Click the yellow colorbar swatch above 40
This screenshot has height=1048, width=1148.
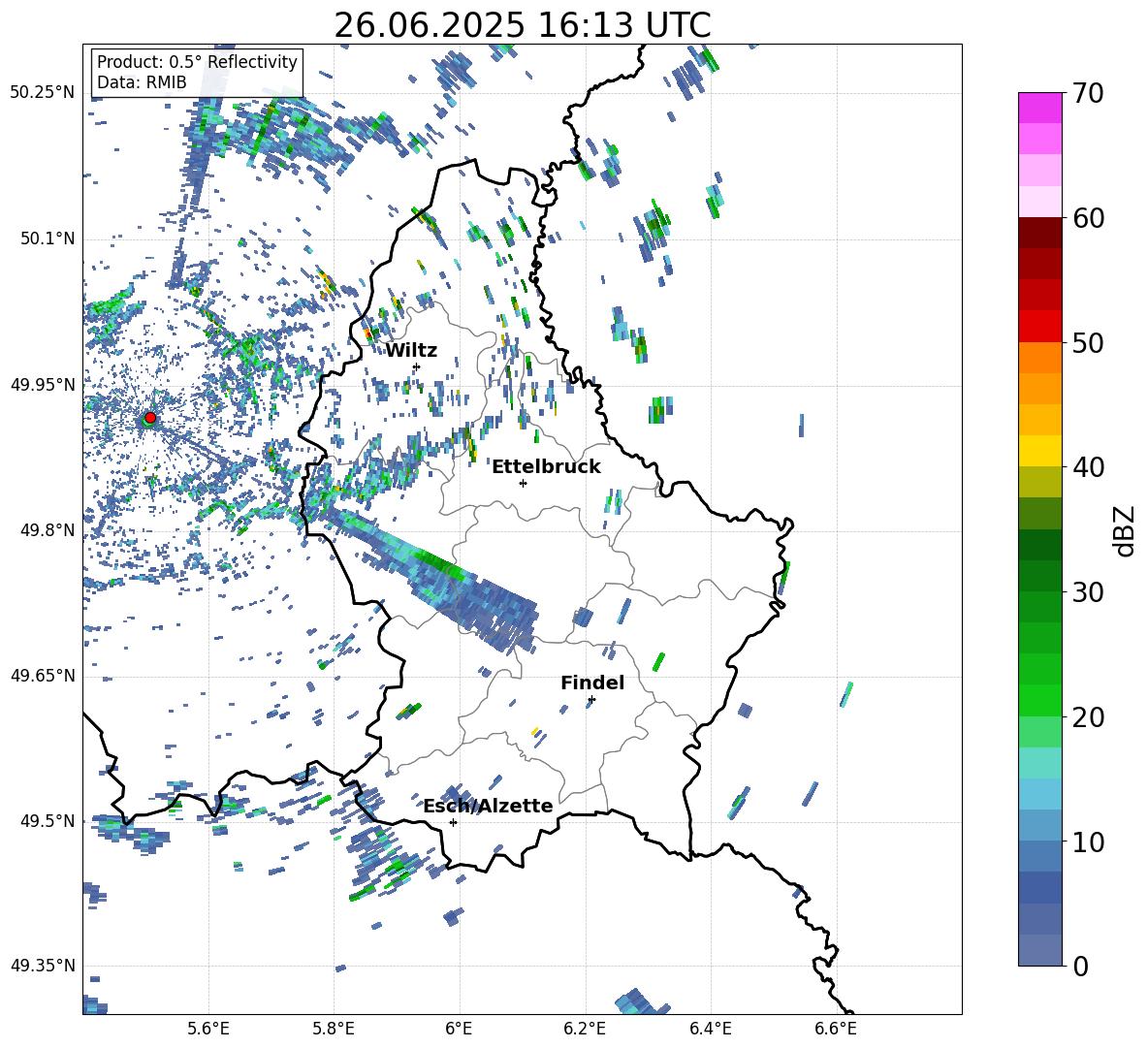point(1039,451)
